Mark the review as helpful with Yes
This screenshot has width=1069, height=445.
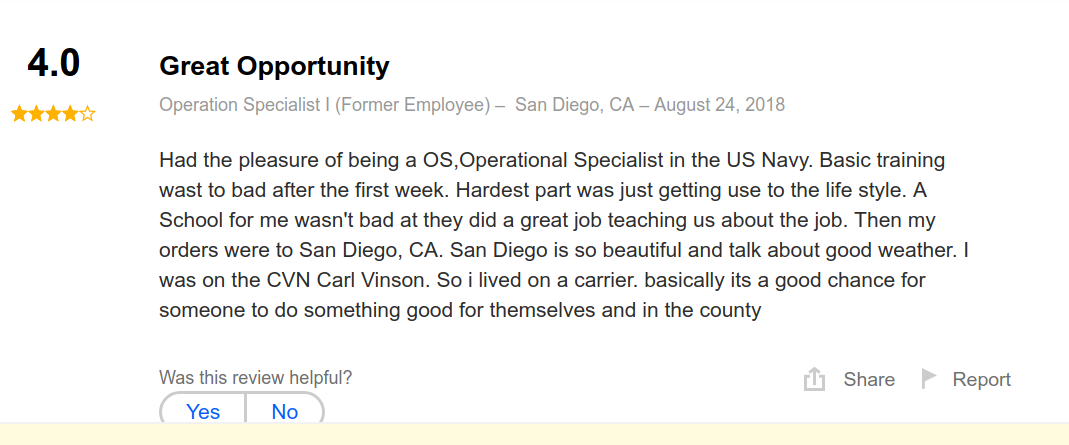(203, 411)
